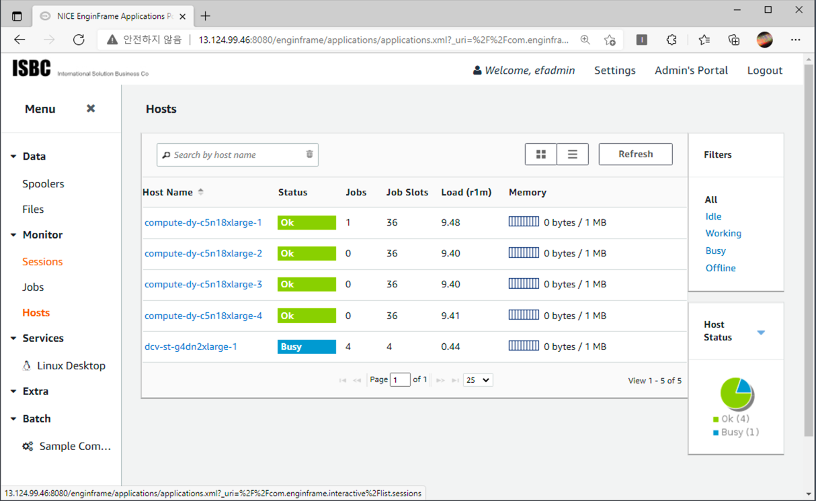Show All hosts filter

tap(711, 199)
